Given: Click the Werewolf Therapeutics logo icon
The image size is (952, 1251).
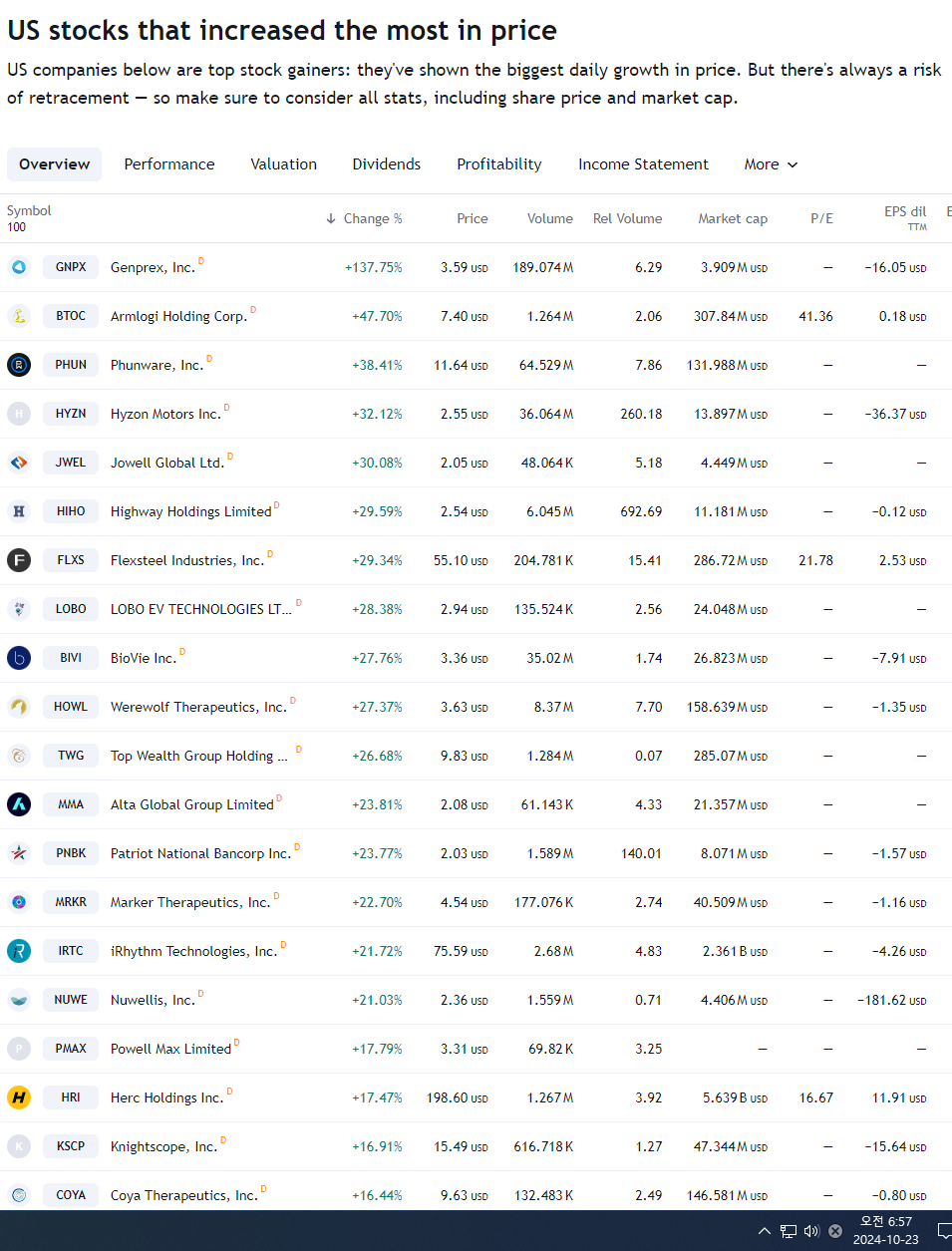Looking at the screenshot, I should (19, 707).
